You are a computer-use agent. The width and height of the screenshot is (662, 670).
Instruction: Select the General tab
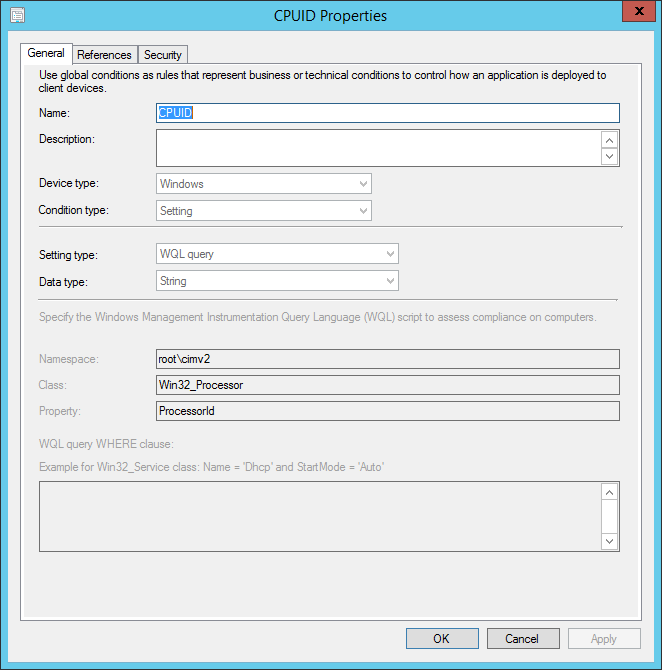46,54
